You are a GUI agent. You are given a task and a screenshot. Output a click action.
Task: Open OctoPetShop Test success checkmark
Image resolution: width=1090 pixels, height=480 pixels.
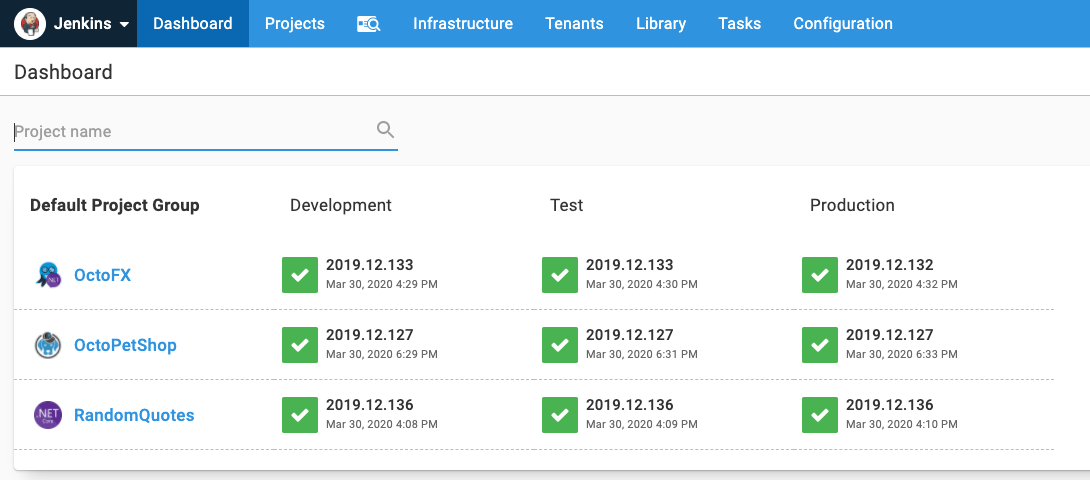(x=560, y=345)
